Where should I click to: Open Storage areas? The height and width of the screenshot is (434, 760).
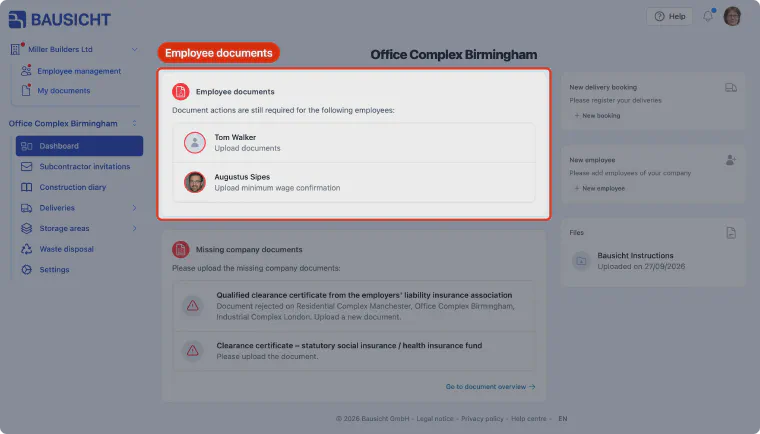click(x=64, y=228)
